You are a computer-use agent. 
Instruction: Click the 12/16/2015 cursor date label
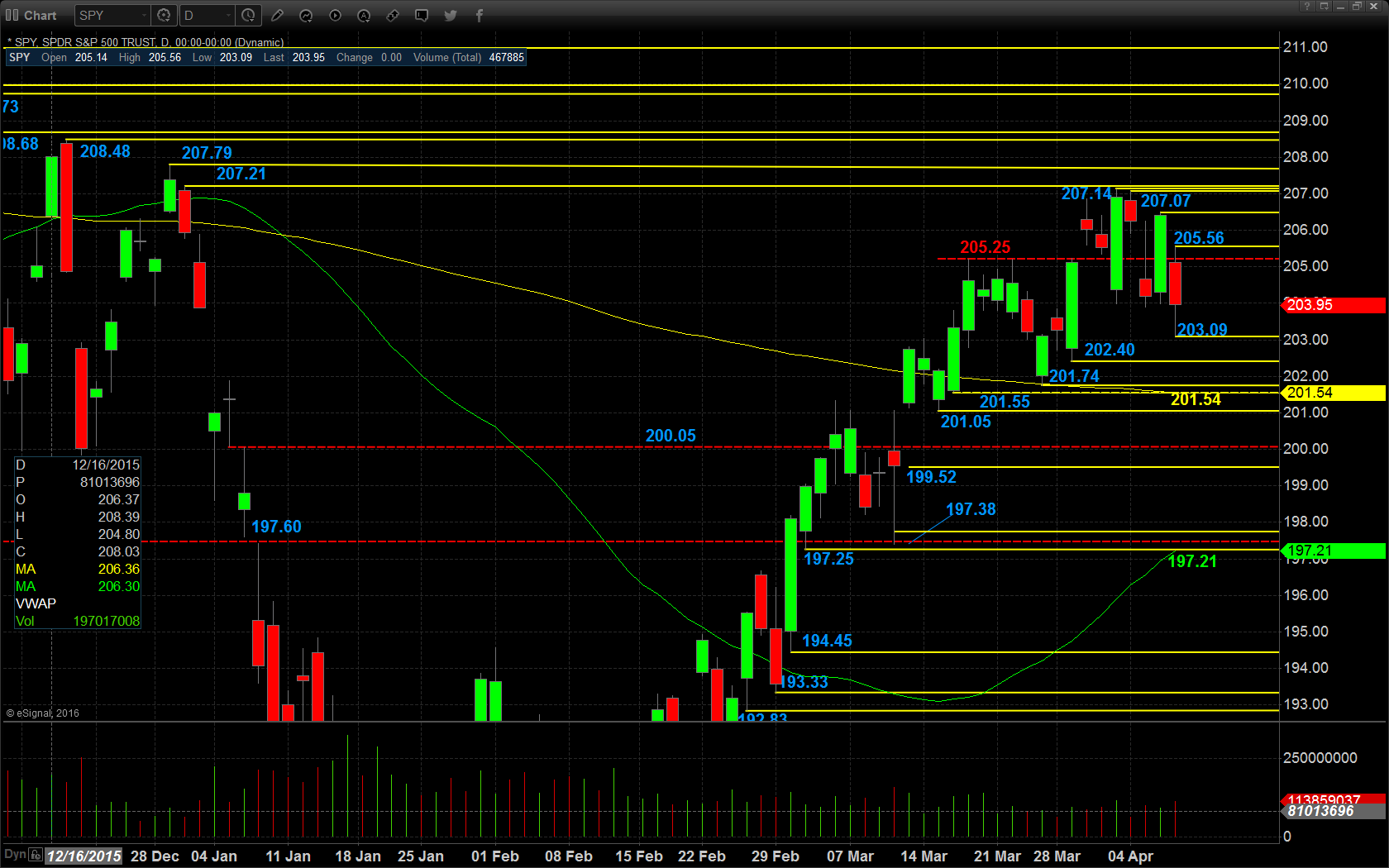[84, 856]
